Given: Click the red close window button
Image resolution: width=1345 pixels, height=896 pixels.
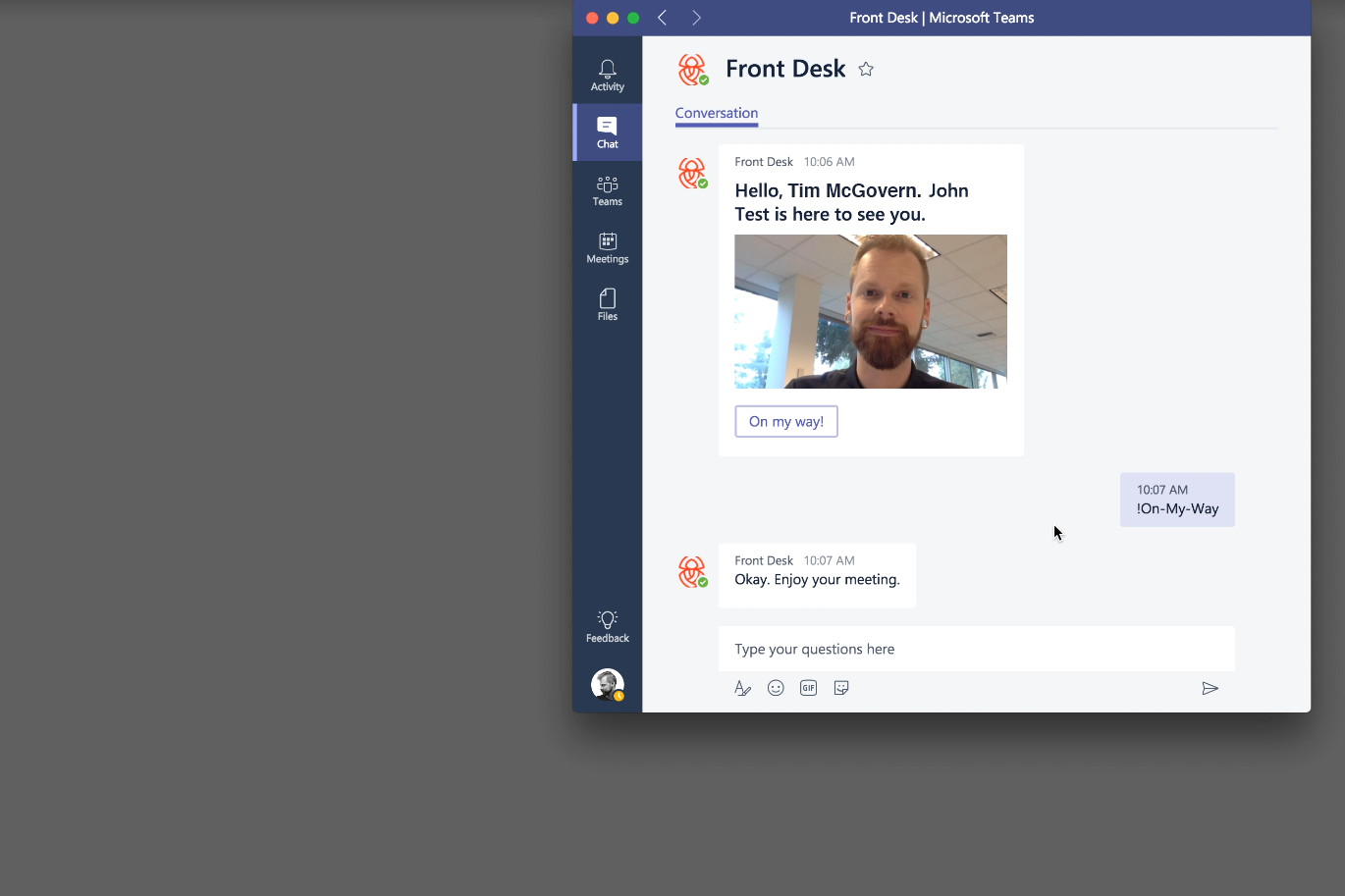Looking at the screenshot, I should pyautogui.click(x=592, y=18).
